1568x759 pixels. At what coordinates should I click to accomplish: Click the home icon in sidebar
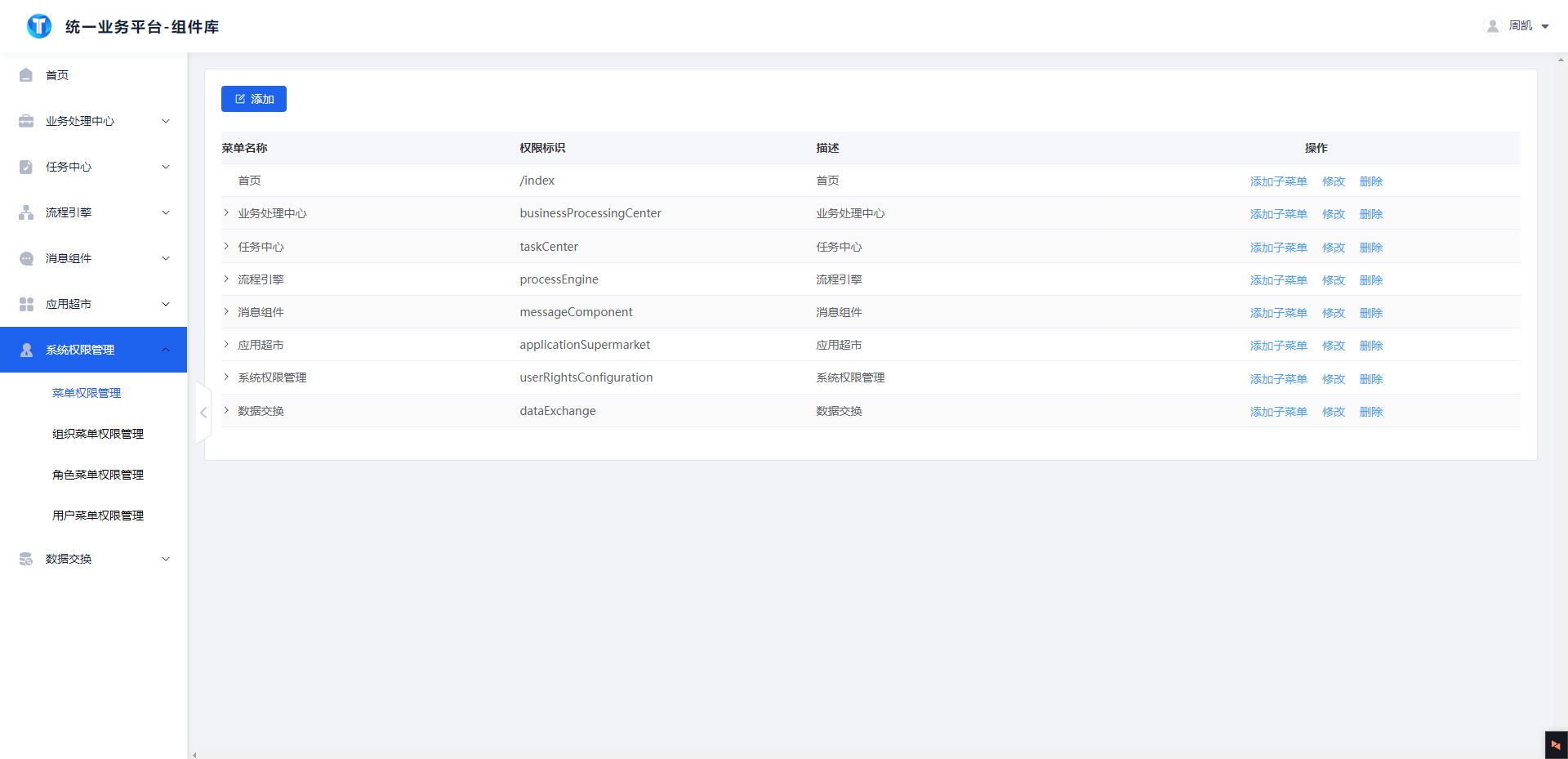[x=26, y=75]
